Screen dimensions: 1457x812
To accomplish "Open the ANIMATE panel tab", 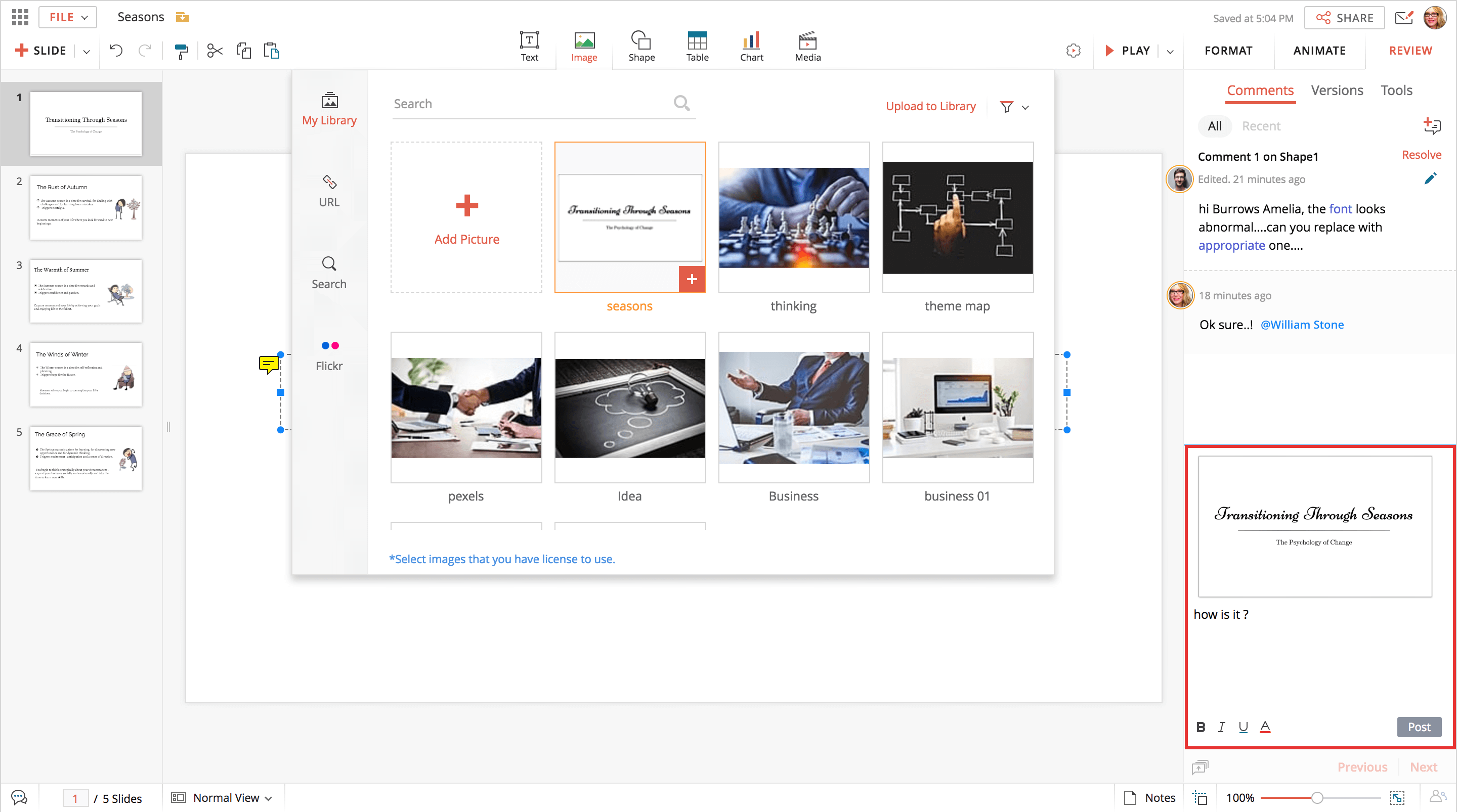I will click(1319, 51).
